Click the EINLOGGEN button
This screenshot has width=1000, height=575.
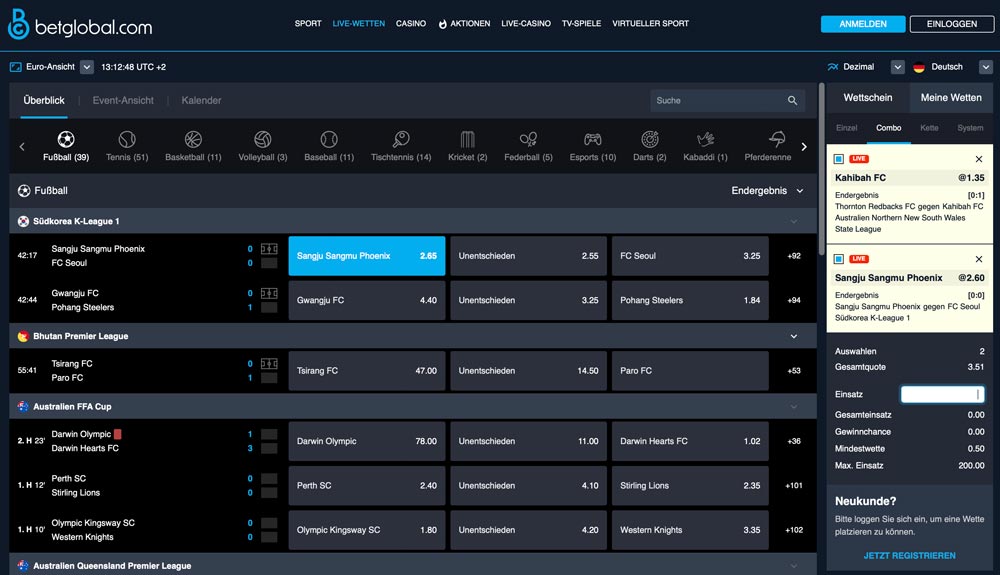coord(952,24)
